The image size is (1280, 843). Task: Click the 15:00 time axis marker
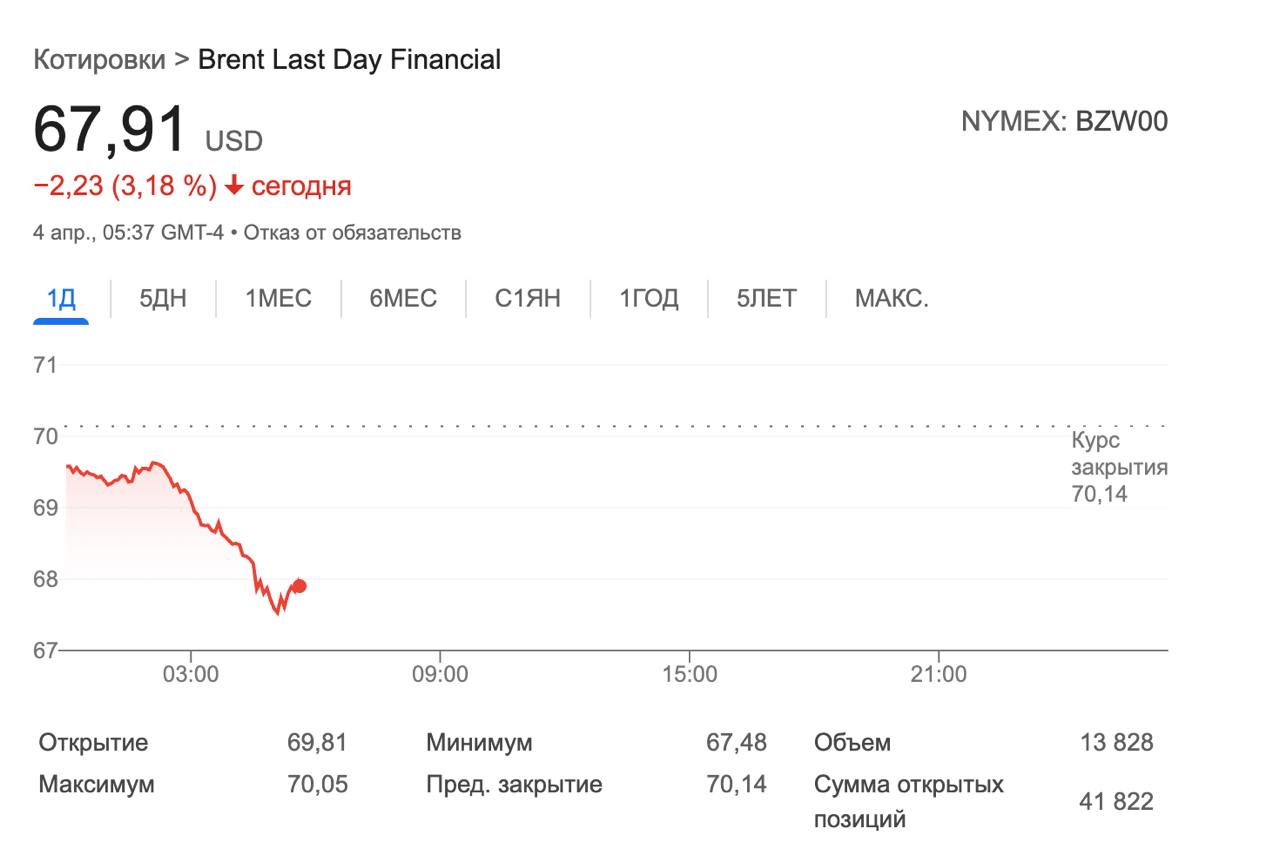pyautogui.click(x=690, y=675)
